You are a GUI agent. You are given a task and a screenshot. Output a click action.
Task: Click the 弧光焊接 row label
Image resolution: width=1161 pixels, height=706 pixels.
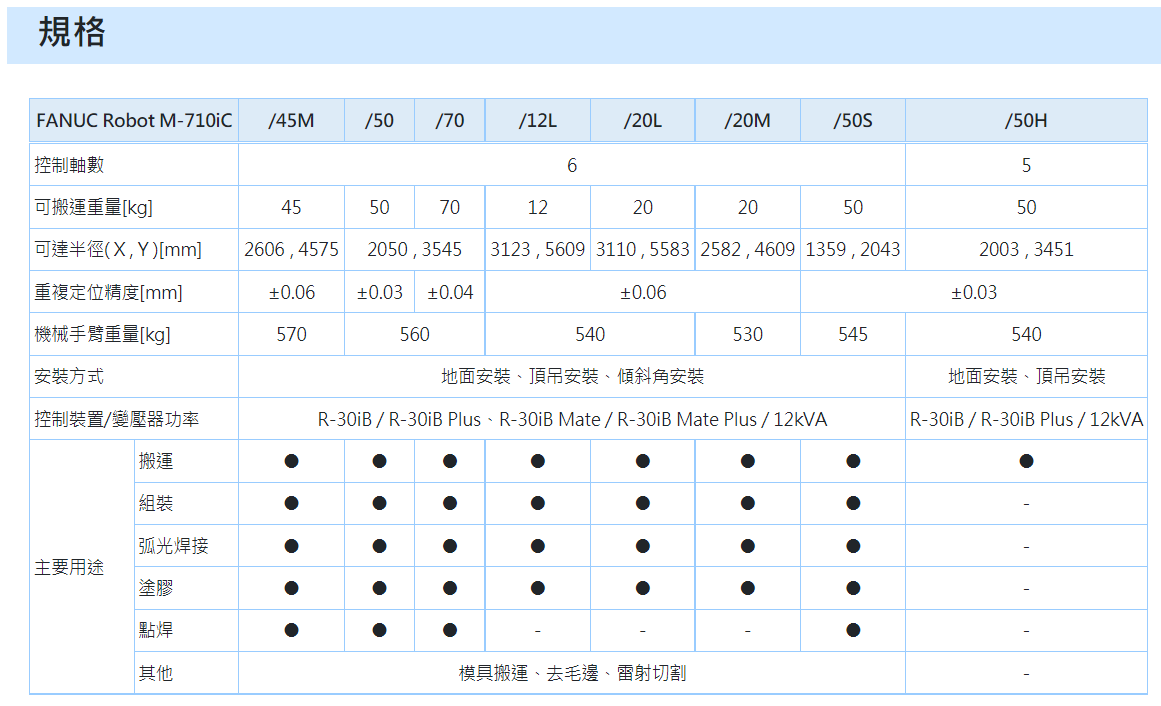tap(174, 546)
